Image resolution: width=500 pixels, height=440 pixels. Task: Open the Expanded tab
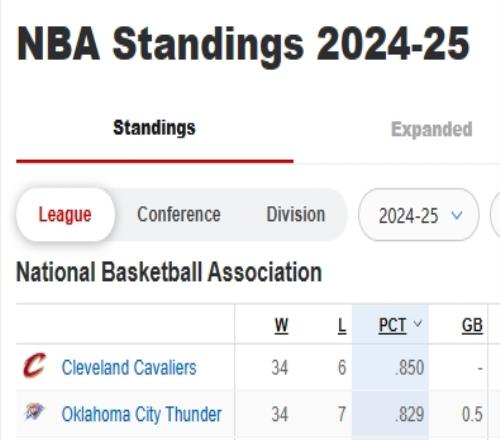click(x=432, y=129)
